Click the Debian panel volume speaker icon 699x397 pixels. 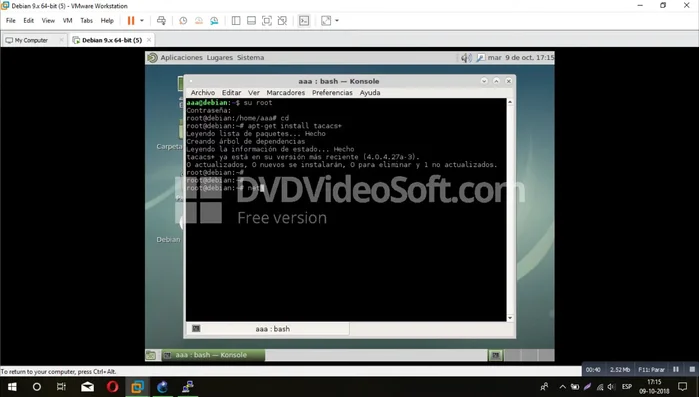pos(466,58)
